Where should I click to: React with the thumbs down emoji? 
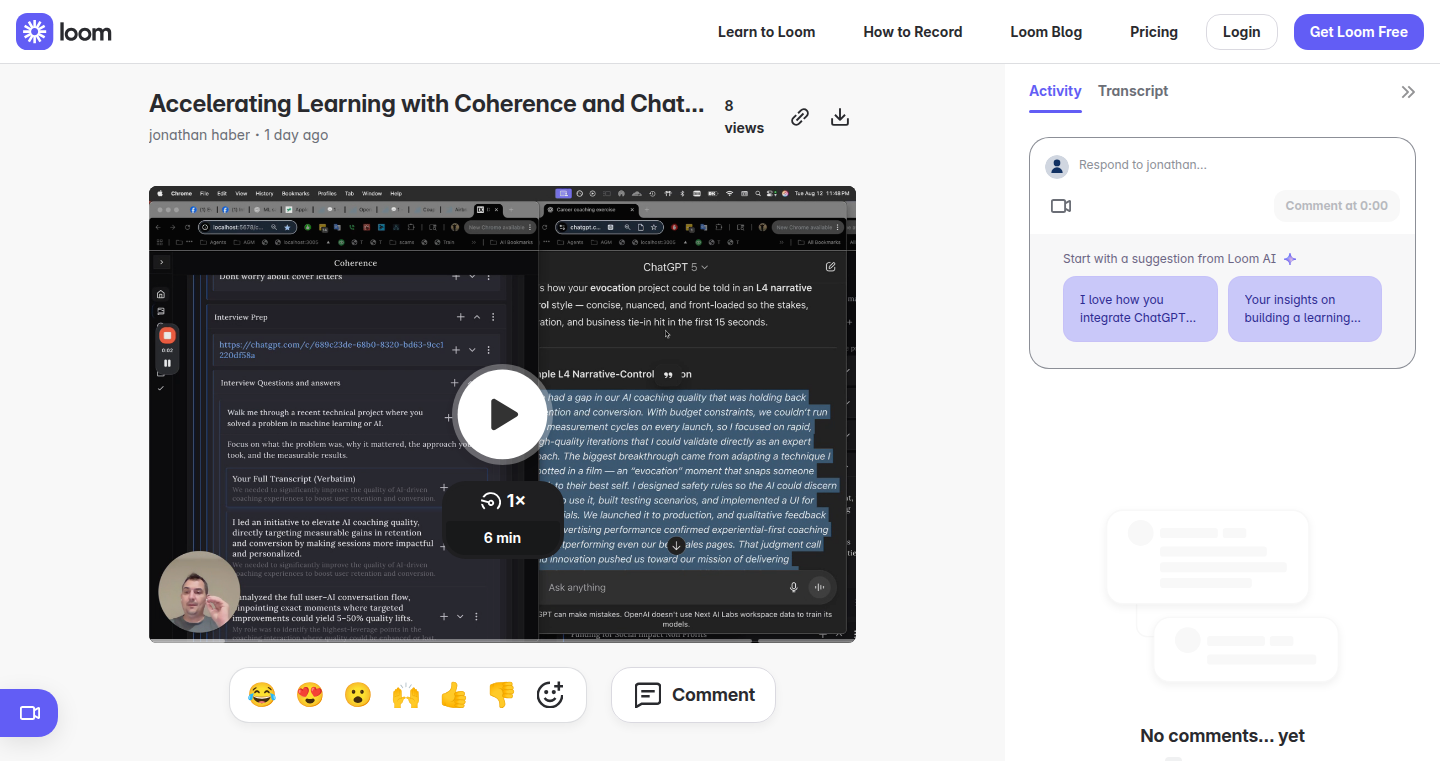502,695
